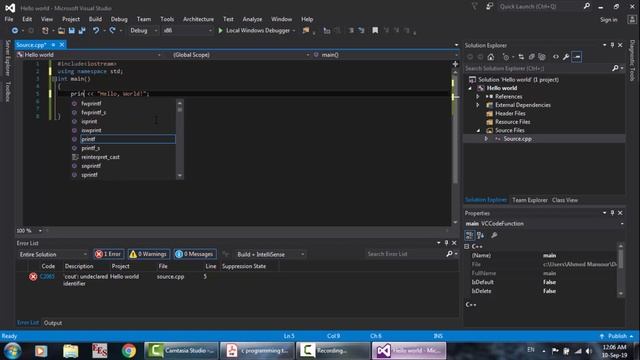This screenshot has height=360, width=640.
Task: Open Chrome from the Windows taskbar
Action: click(x=129, y=351)
